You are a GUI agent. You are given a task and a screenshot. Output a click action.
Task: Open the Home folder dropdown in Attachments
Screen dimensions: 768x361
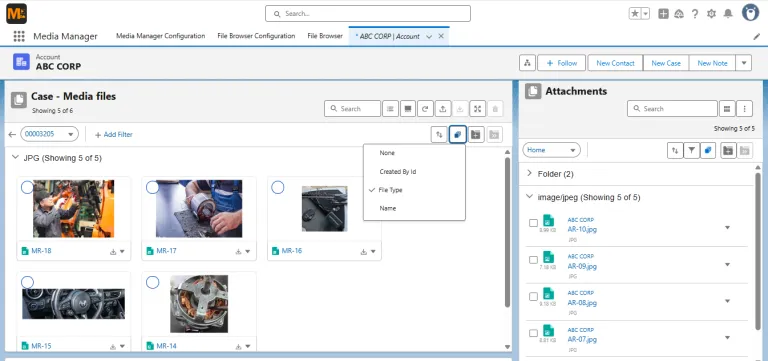[x=552, y=150]
